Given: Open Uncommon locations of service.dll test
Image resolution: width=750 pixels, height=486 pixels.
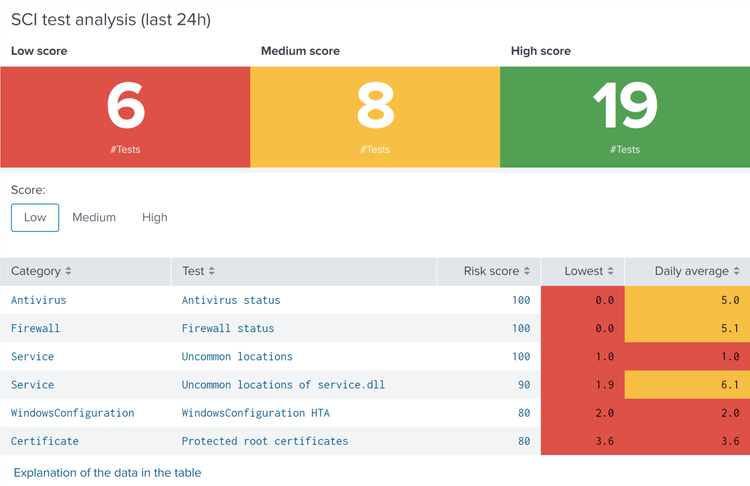Looking at the screenshot, I should click(x=283, y=385).
